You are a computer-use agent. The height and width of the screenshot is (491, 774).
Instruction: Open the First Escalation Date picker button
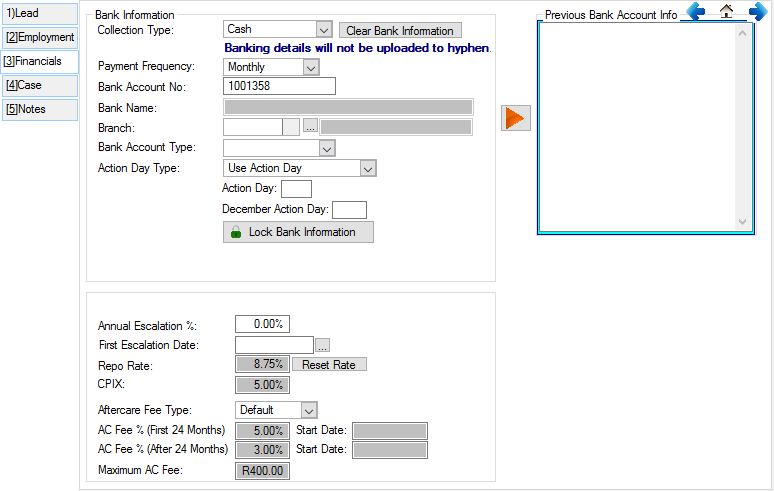click(x=322, y=345)
